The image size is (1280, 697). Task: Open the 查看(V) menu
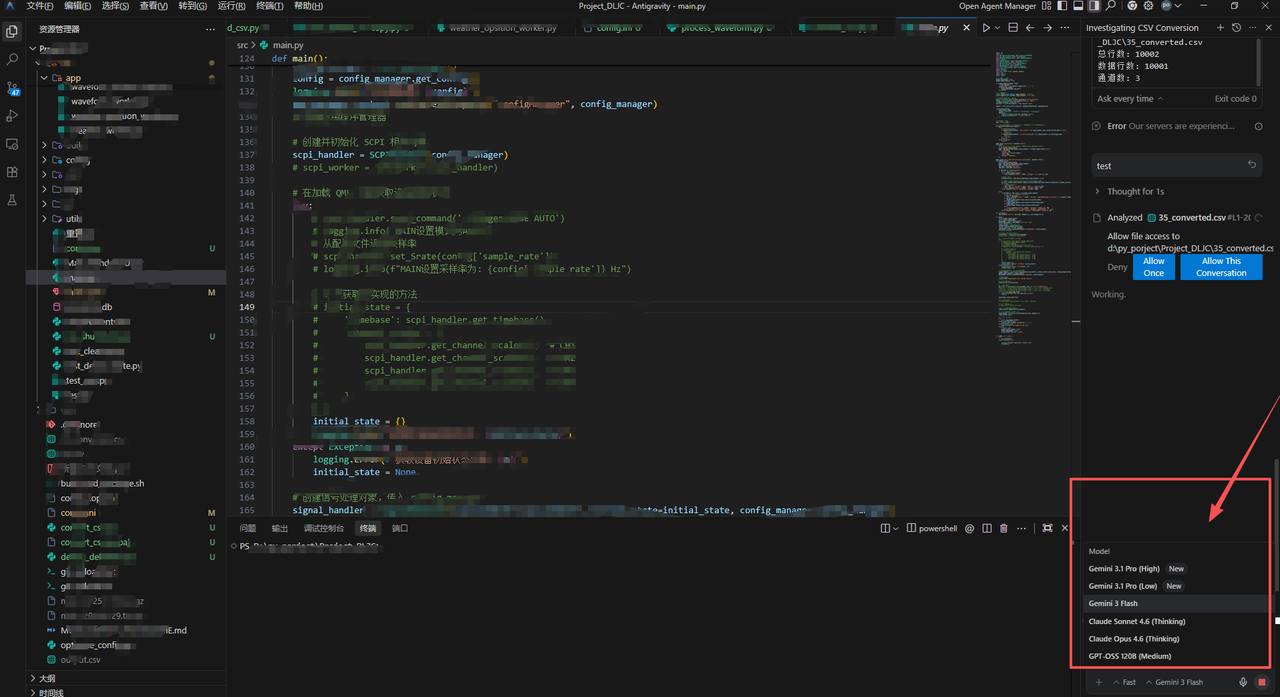153,6
